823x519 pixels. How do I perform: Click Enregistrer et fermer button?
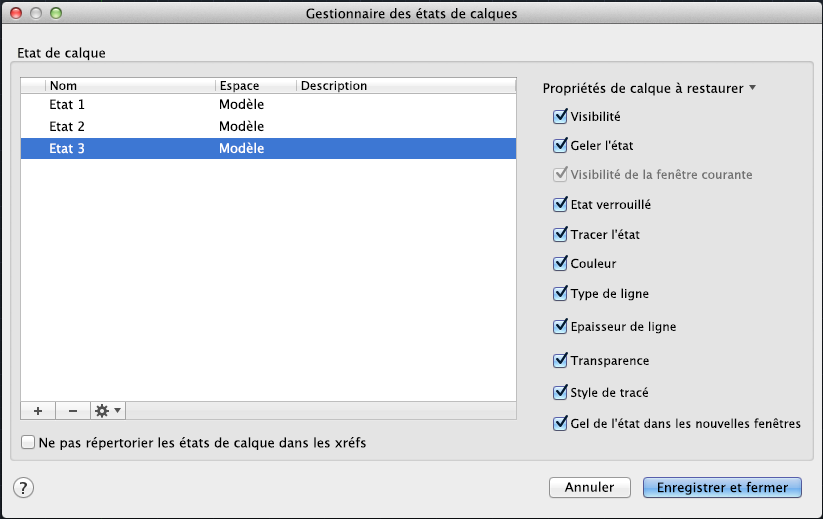pyautogui.click(x=722, y=488)
